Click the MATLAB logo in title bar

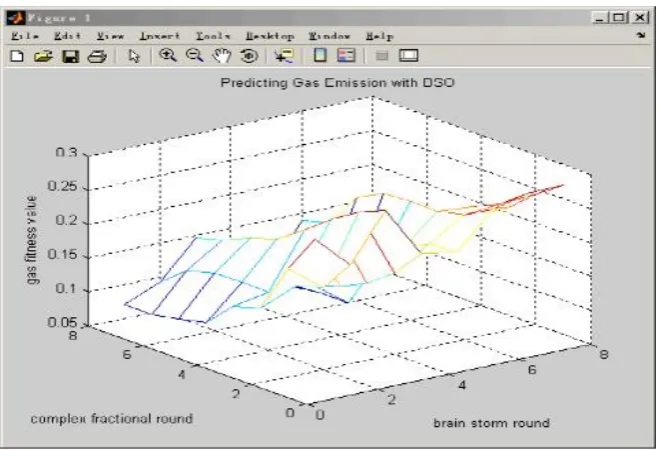(15, 18)
